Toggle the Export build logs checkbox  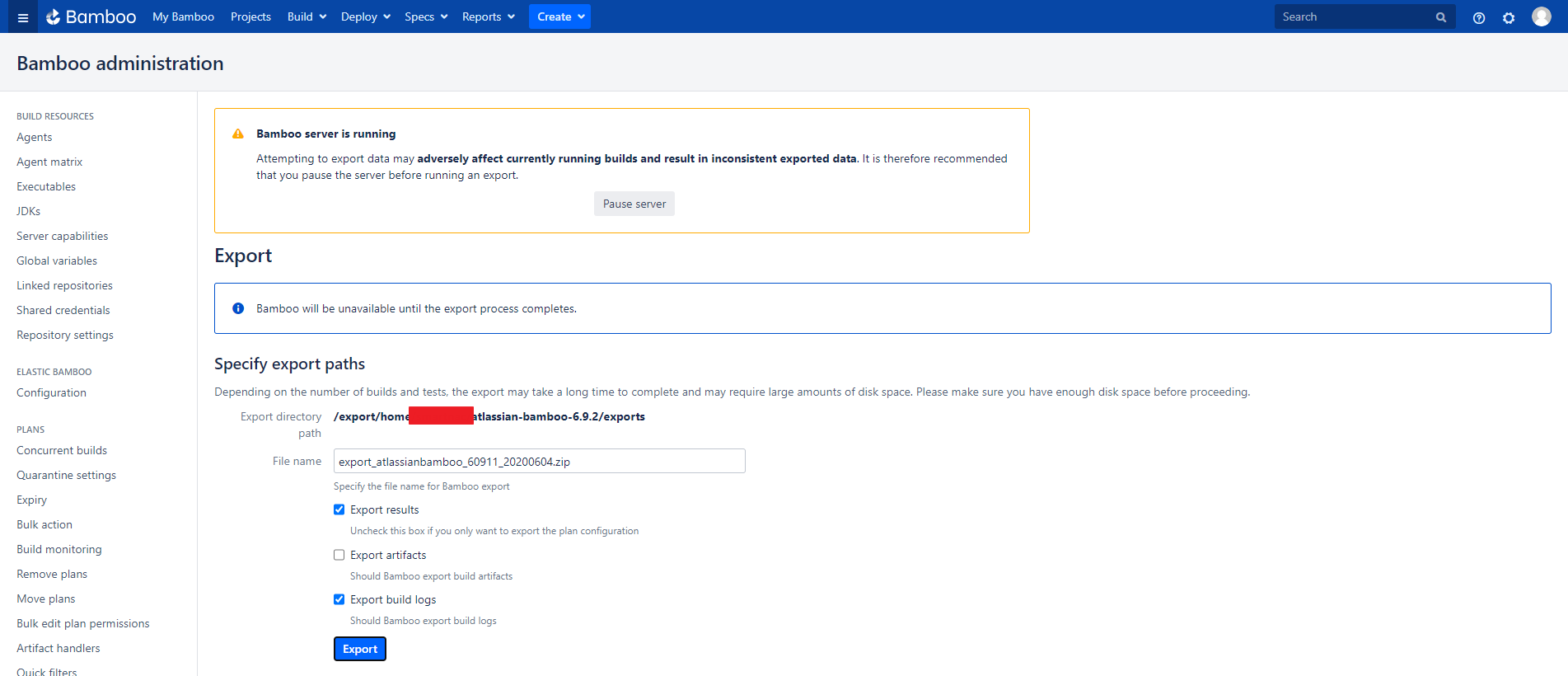(x=339, y=599)
